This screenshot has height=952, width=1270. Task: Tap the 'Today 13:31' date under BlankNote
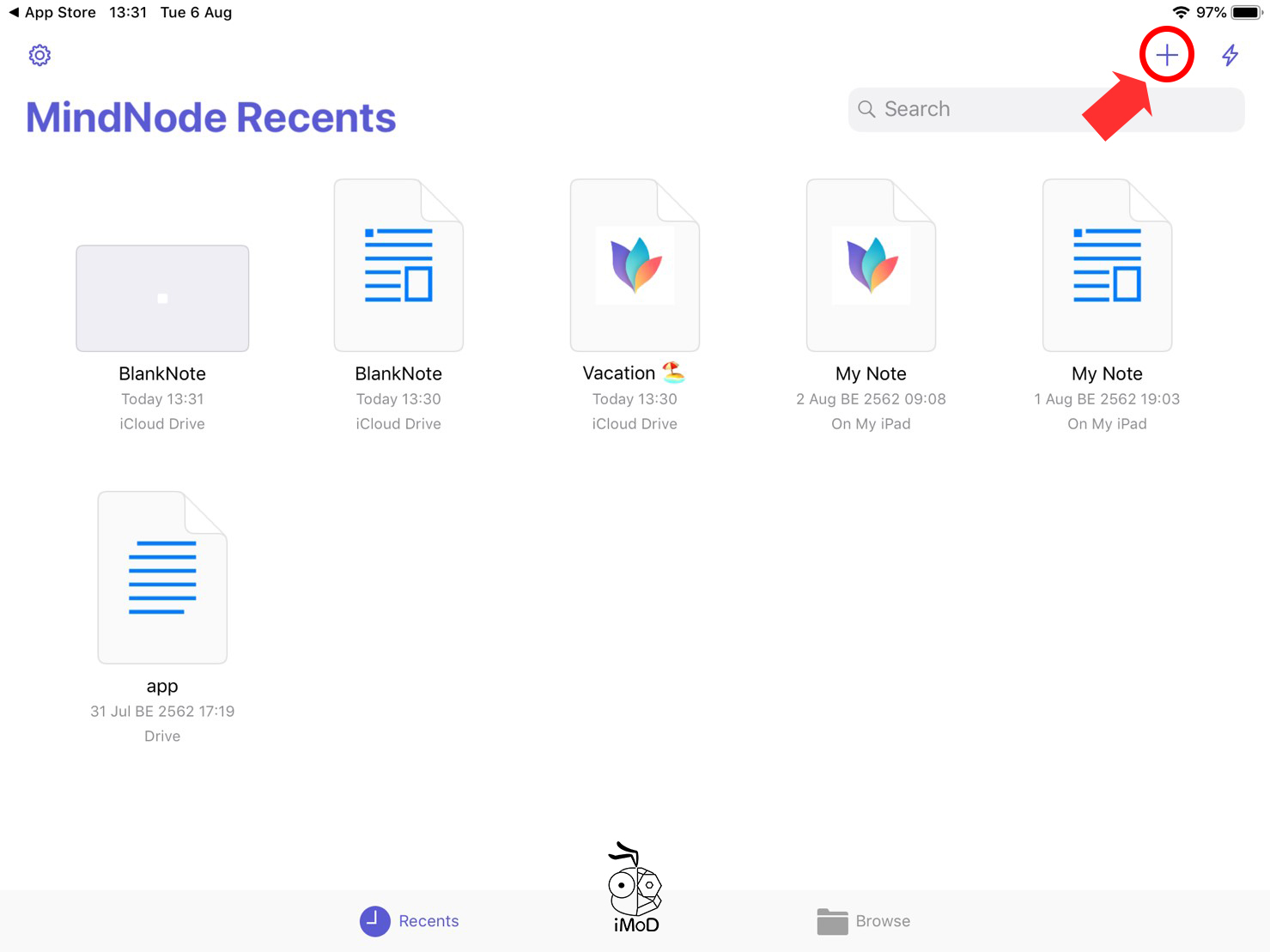click(x=162, y=399)
